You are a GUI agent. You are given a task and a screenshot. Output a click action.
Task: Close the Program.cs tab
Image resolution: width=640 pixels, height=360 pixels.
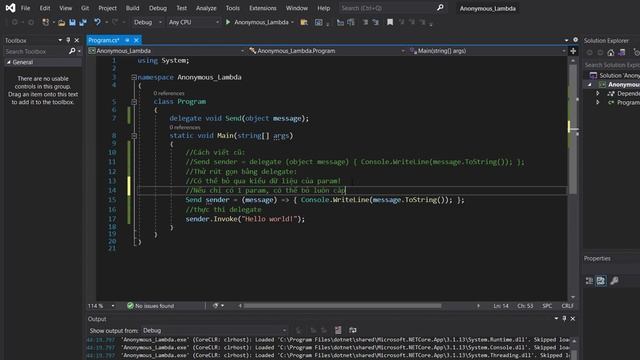(136, 40)
